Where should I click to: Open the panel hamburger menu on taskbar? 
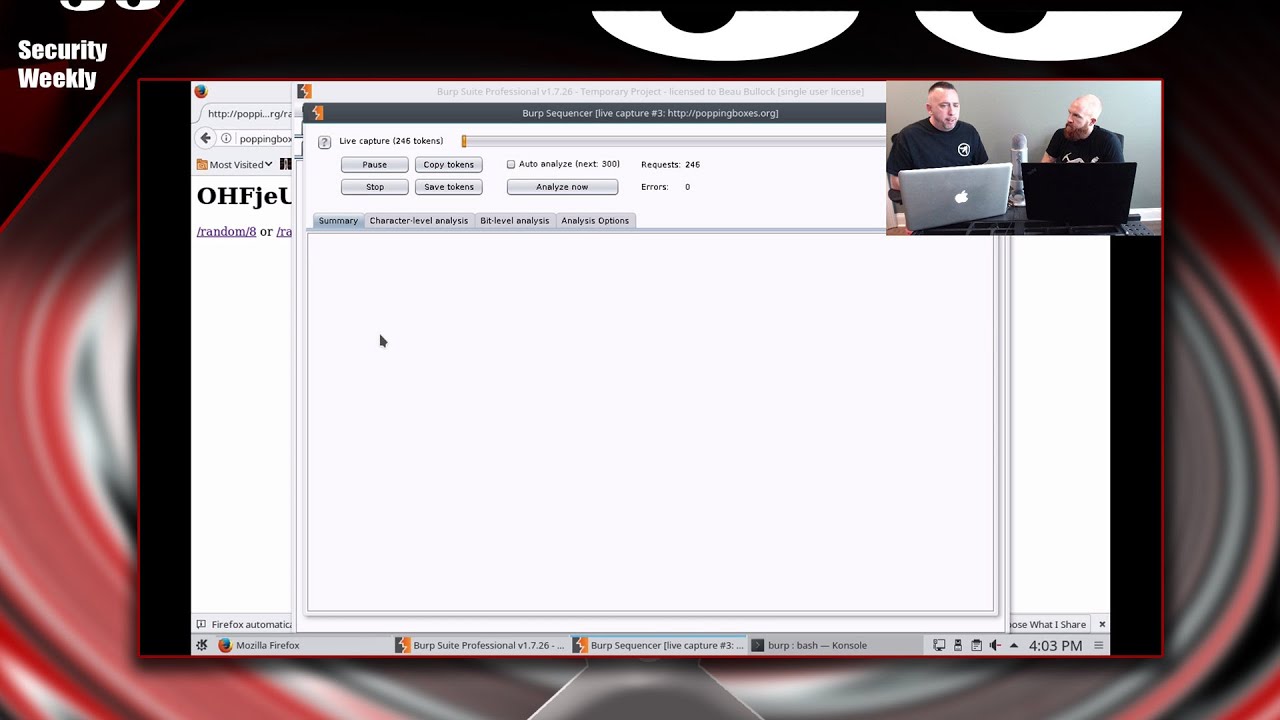click(1099, 645)
